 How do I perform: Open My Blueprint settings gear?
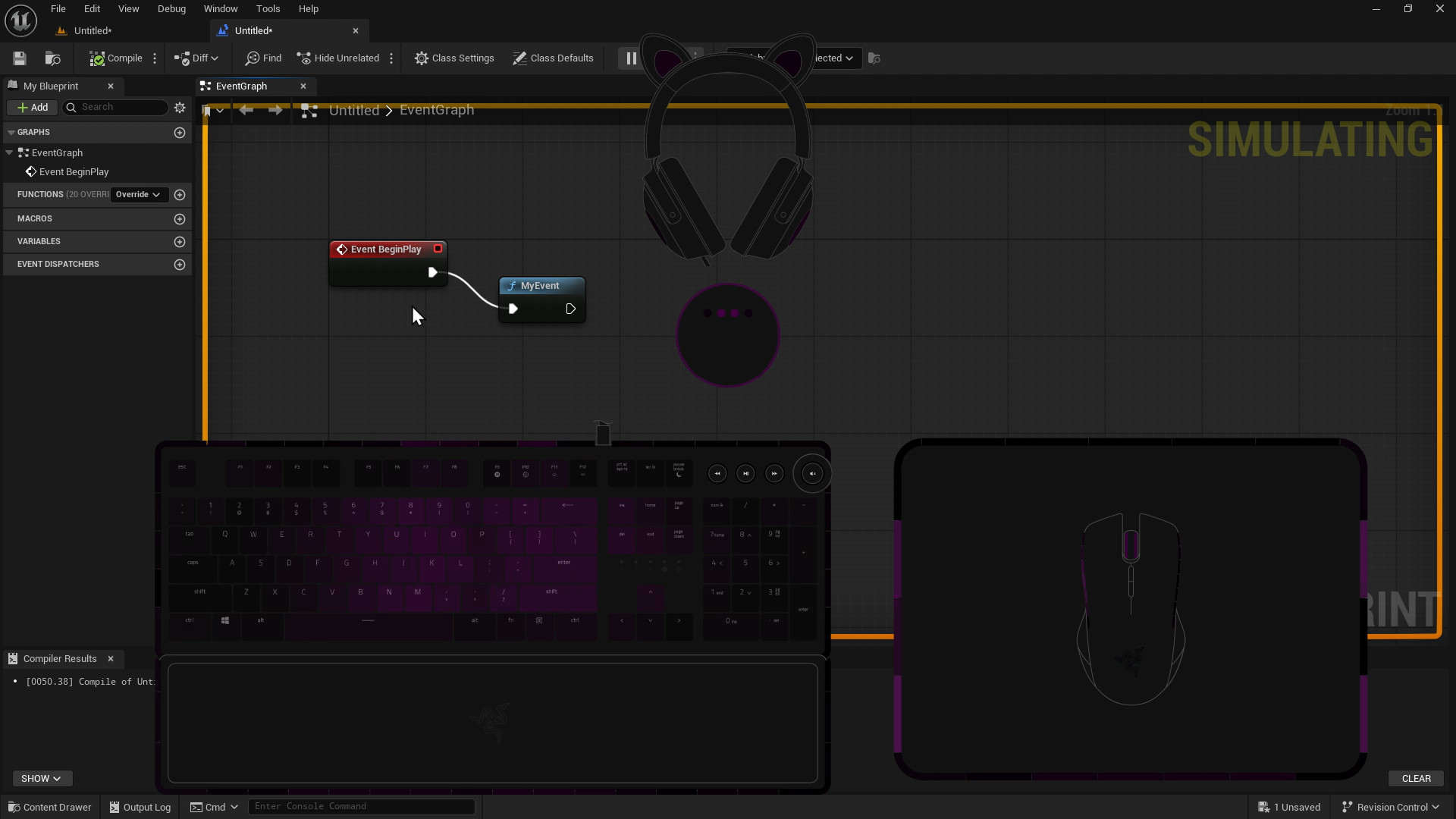(x=180, y=108)
